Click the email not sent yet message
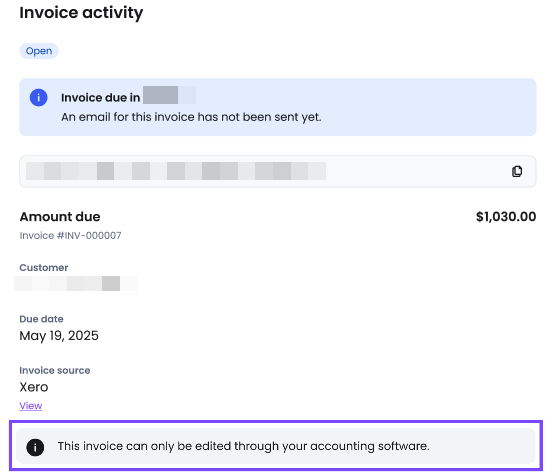This screenshot has width=552, height=472. tap(191, 117)
